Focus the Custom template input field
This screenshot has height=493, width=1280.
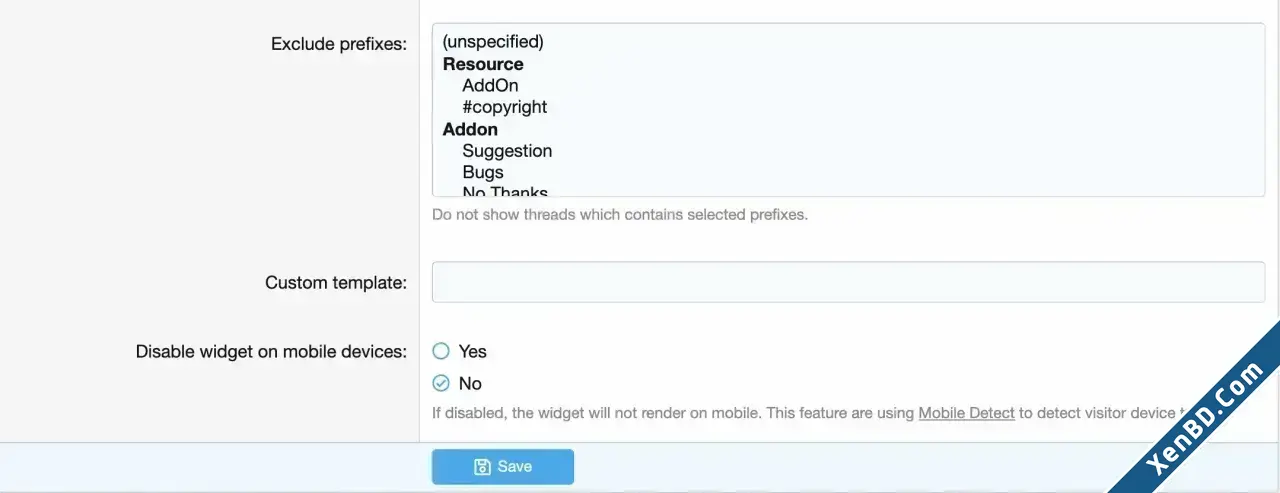click(848, 282)
